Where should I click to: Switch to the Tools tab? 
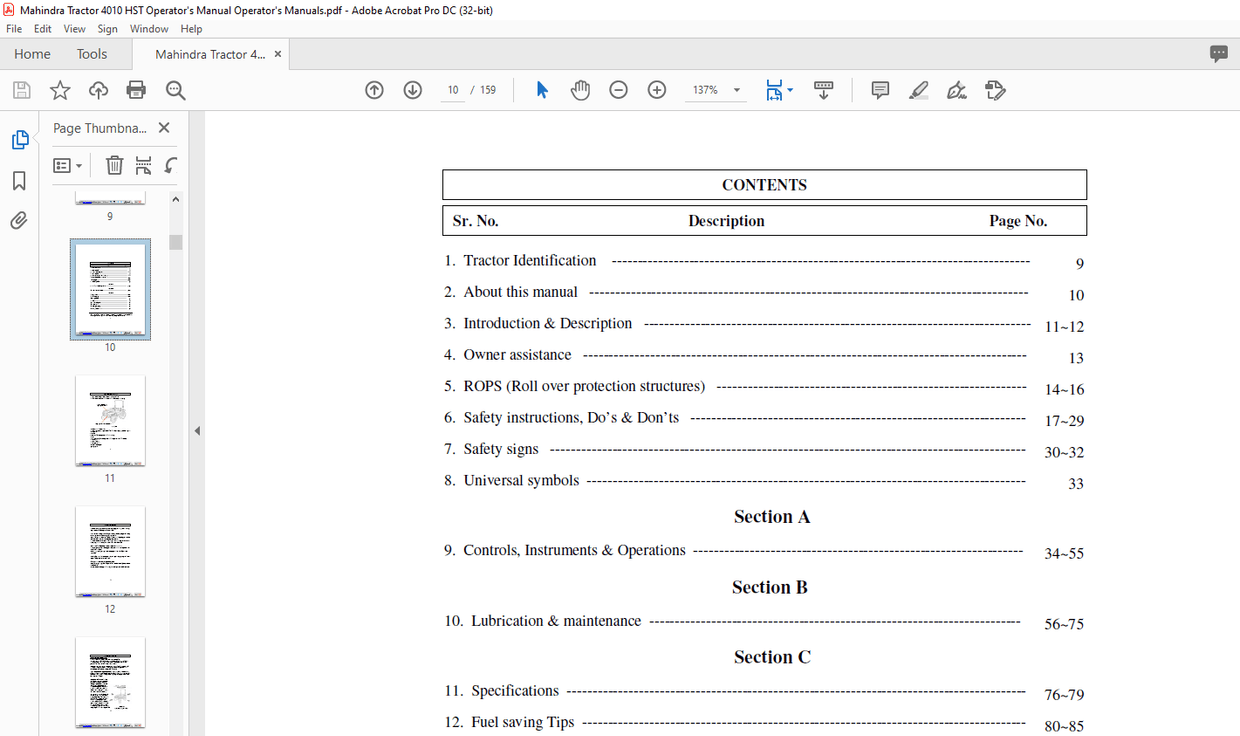coord(92,54)
